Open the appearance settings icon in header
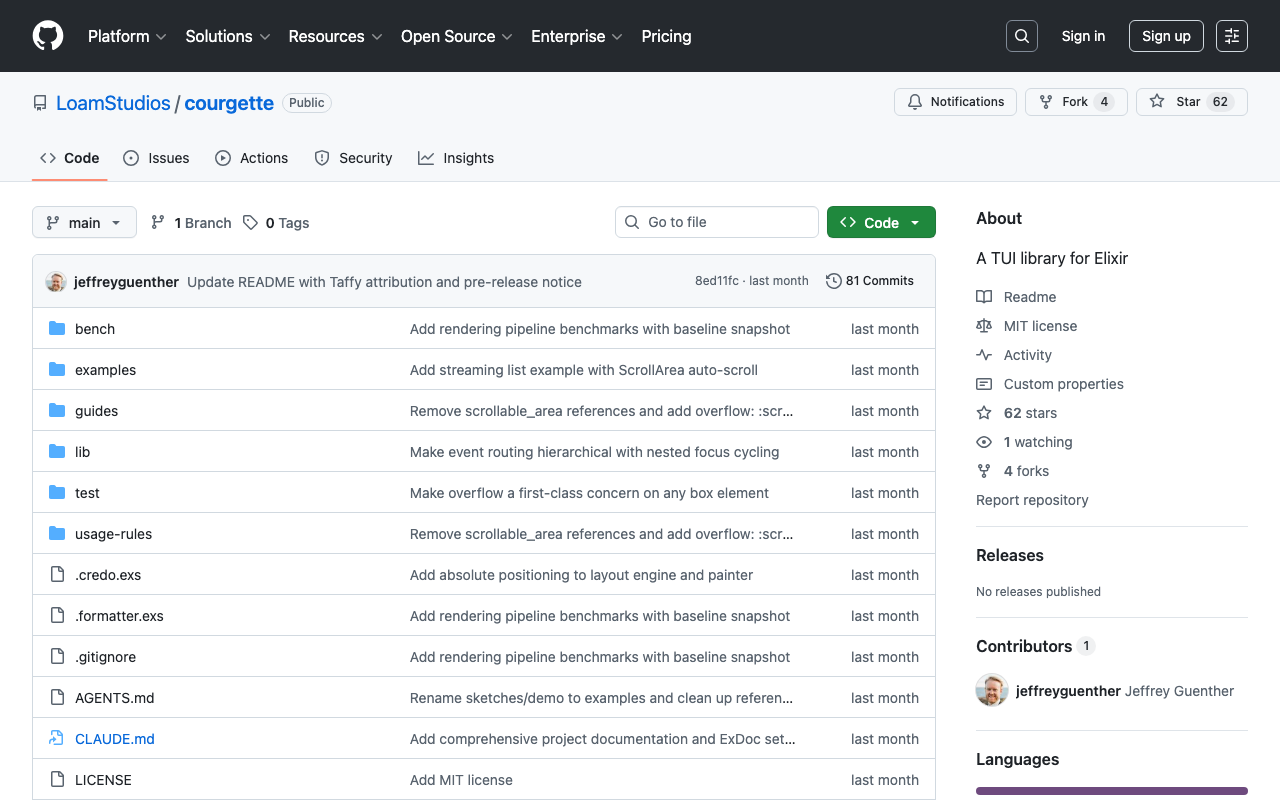 [1231, 35]
